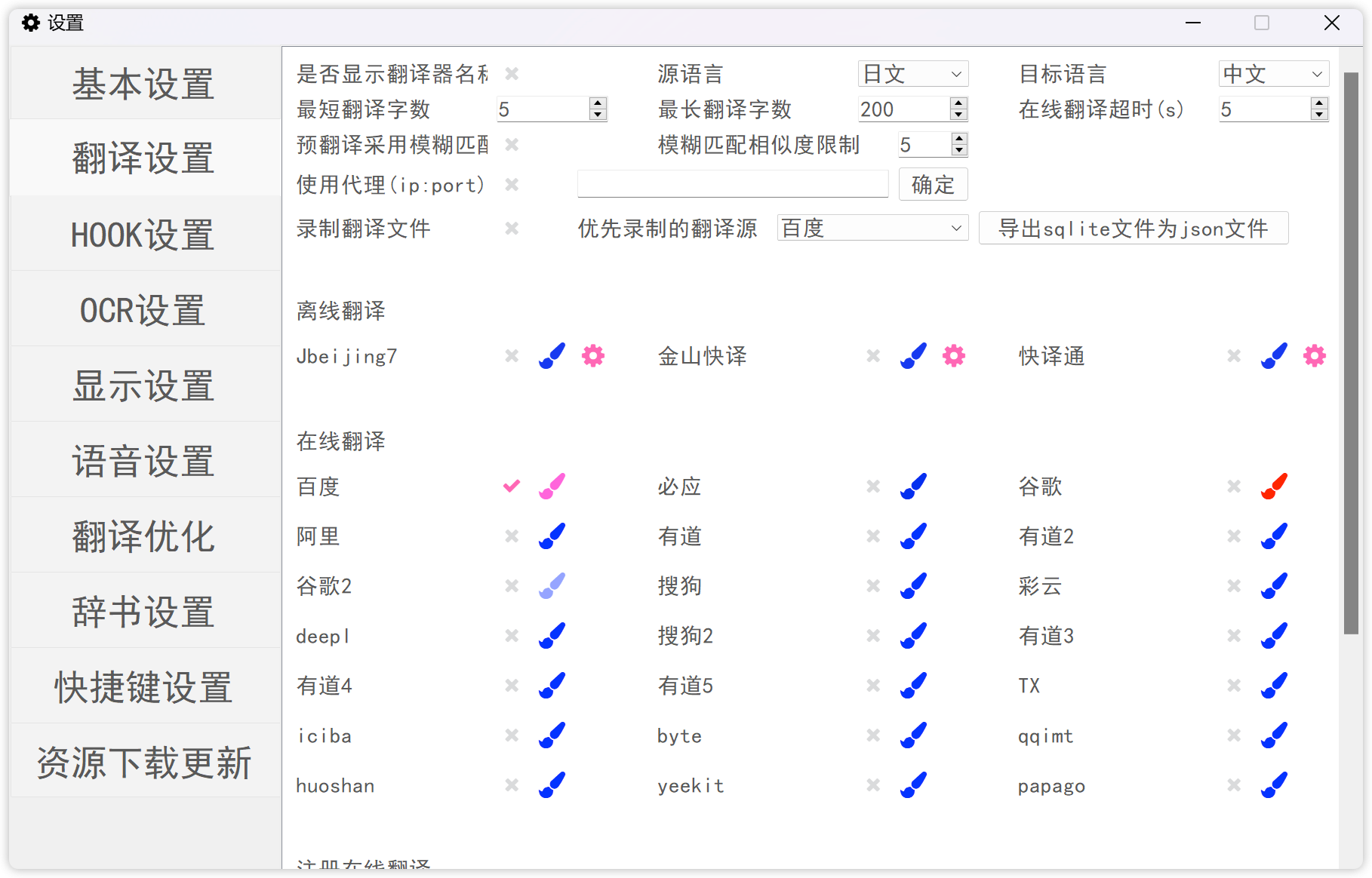Screen dimensions: 1372x878
Task: Click the blue brush icon for deepl
Action: 552,636
